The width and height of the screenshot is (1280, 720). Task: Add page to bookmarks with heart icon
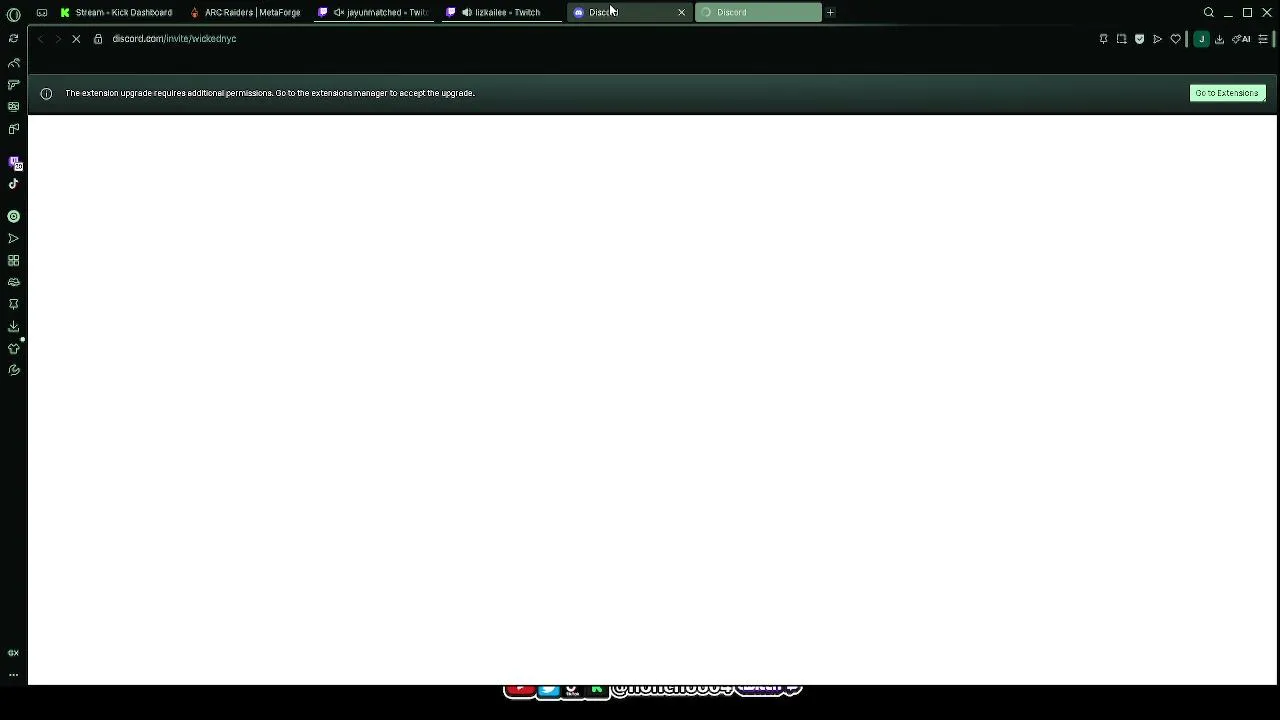[1176, 39]
